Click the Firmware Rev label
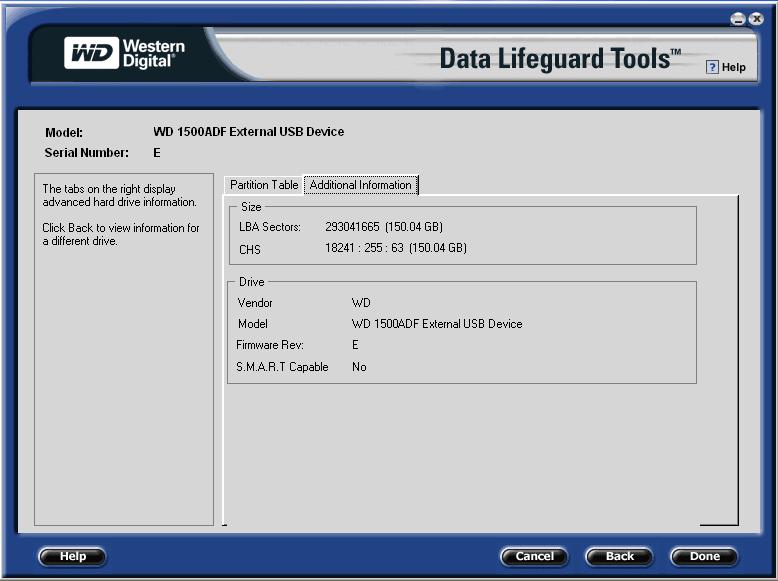 click(270, 345)
